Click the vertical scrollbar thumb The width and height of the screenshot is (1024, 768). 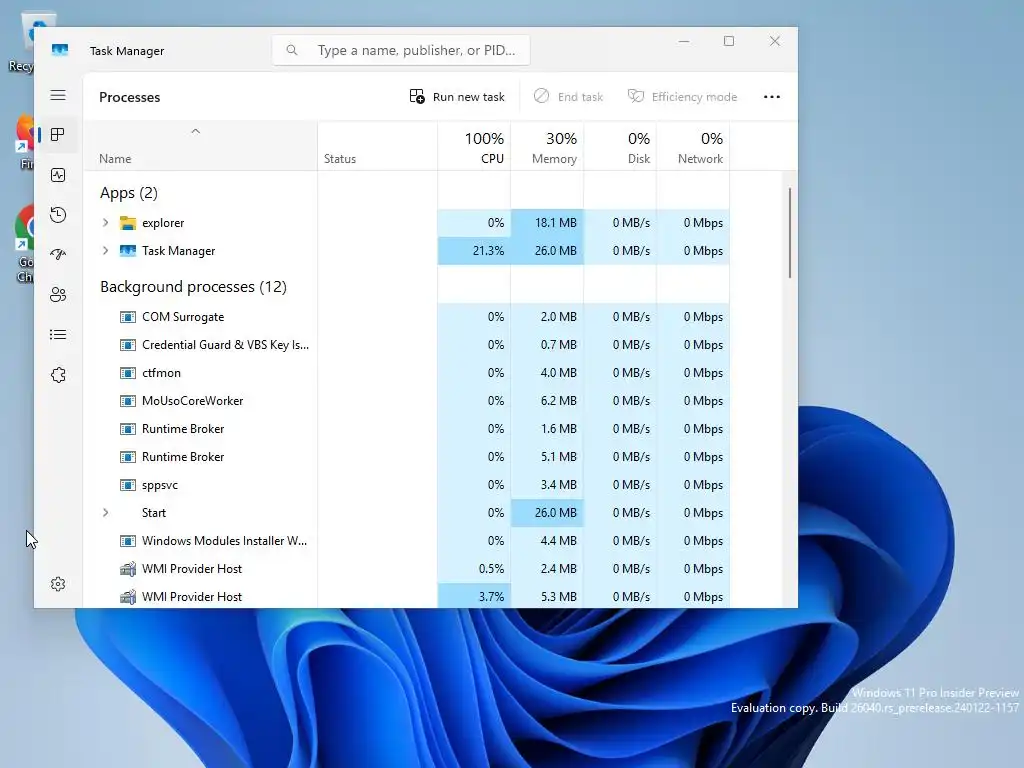point(790,233)
